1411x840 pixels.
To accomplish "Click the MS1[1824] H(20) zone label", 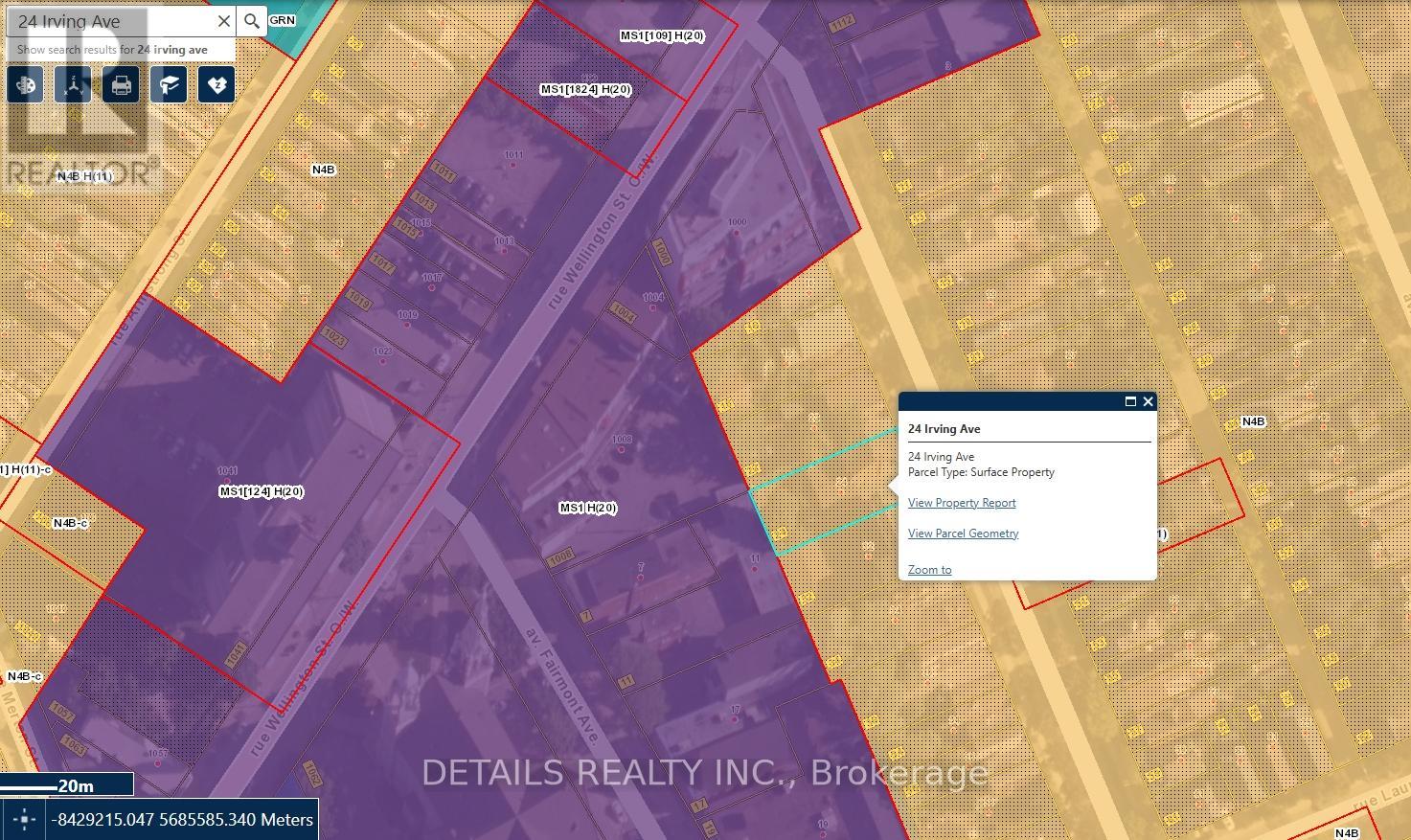I will pos(585,89).
